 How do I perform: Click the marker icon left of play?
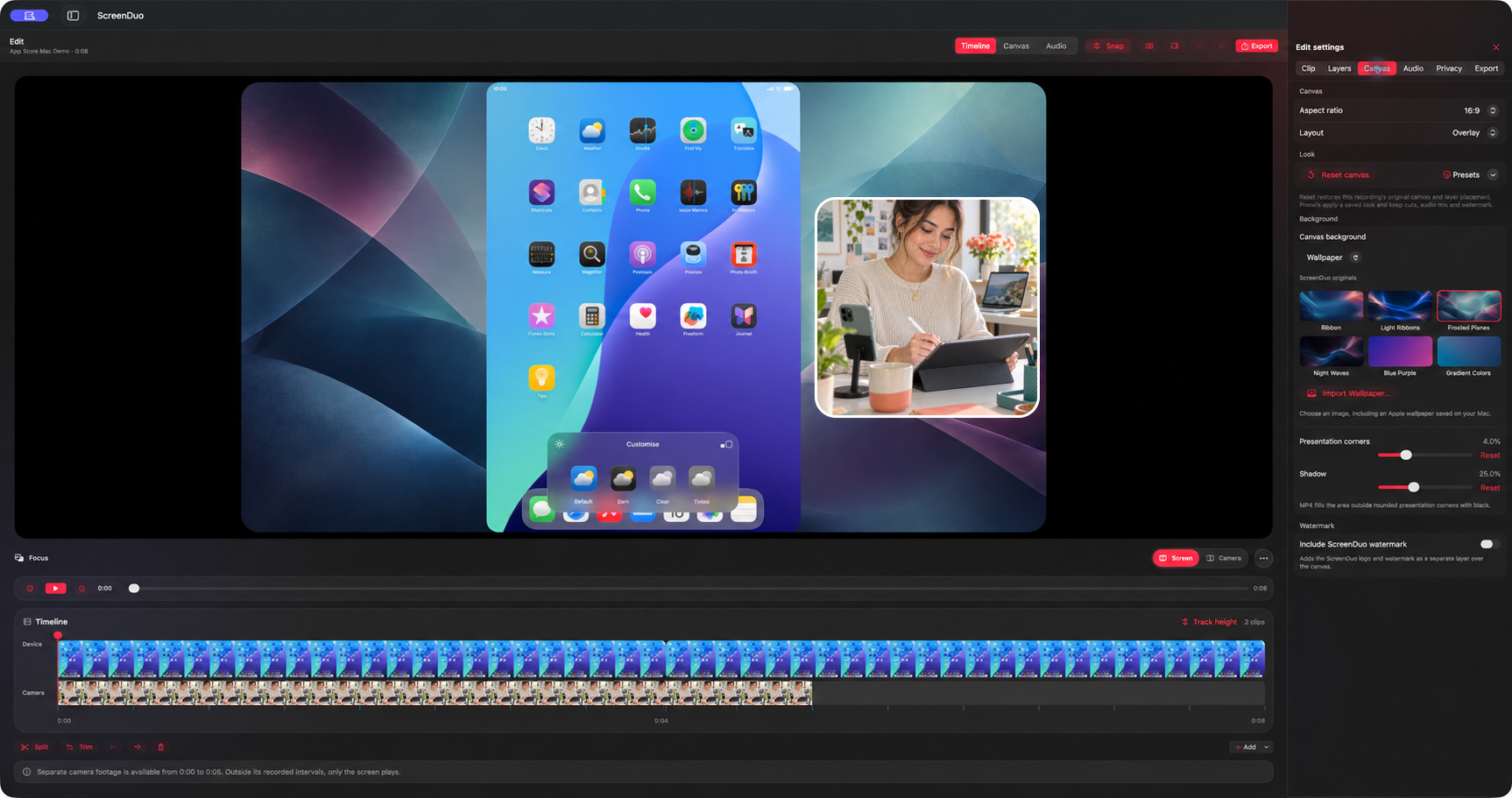[30, 589]
